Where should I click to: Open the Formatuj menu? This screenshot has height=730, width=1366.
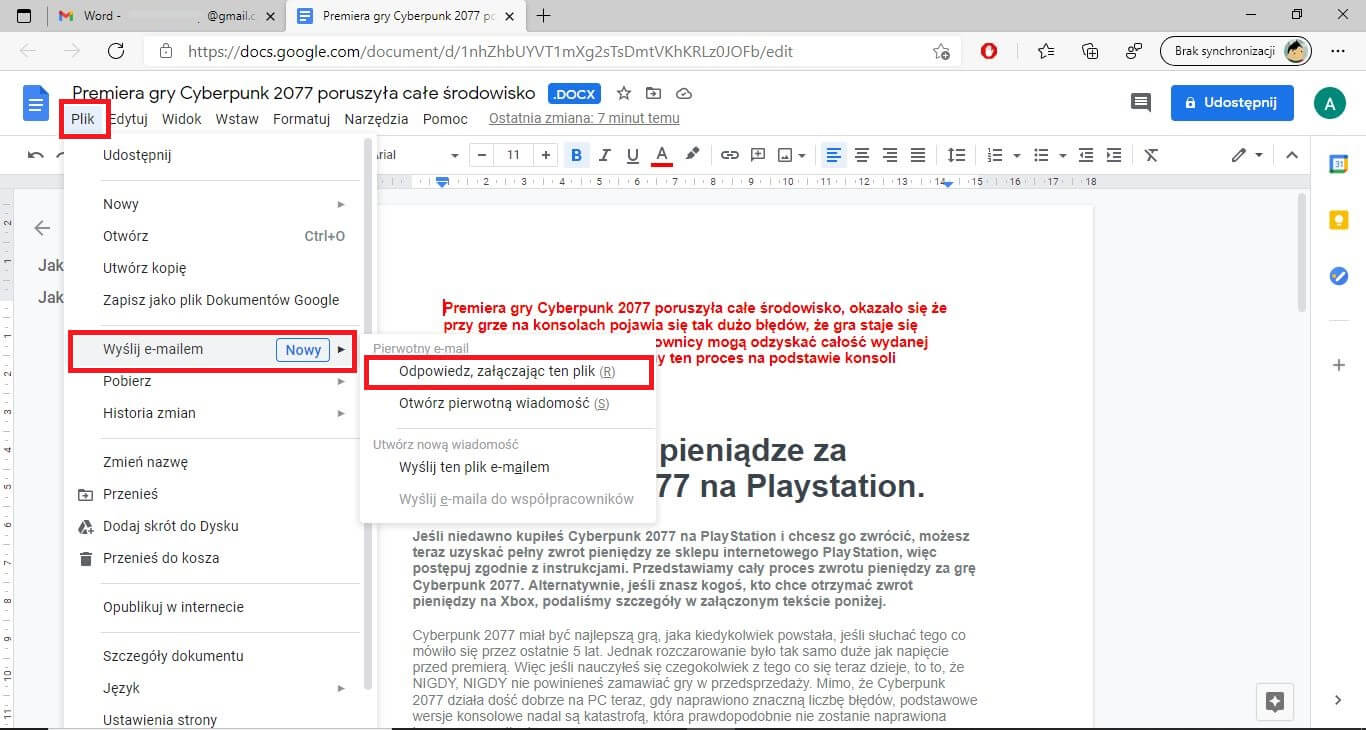tap(302, 119)
